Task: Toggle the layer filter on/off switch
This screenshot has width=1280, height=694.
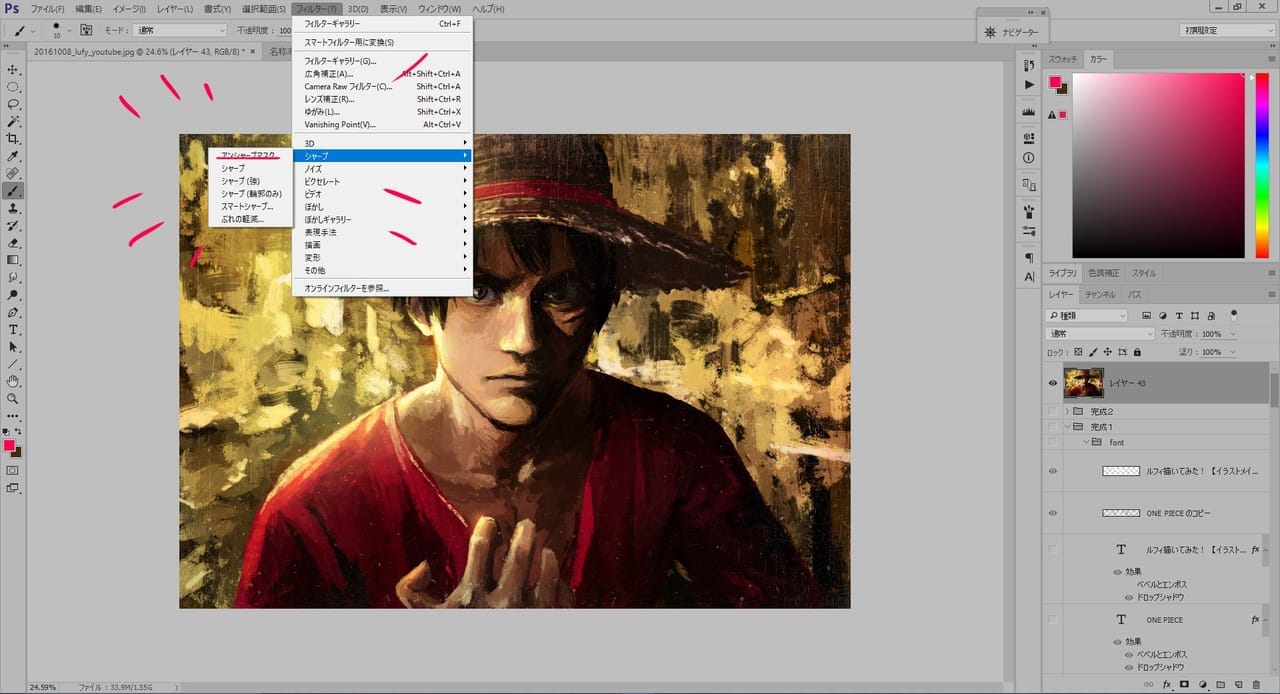Action: (x=1234, y=314)
